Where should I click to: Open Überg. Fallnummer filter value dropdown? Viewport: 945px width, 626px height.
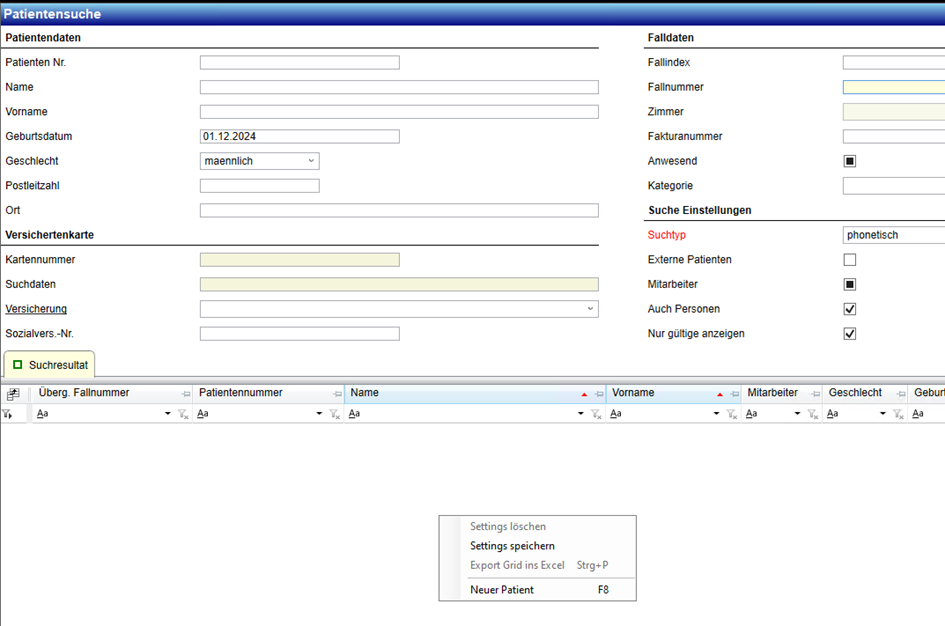click(168, 414)
